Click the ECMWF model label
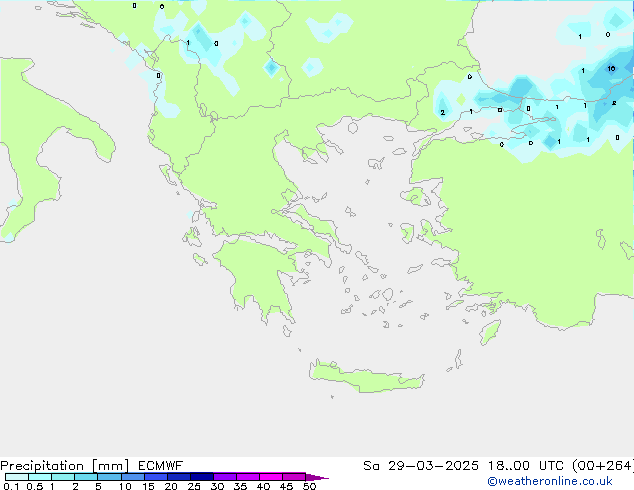Viewport: 634px width, 490px height. click(x=161, y=466)
